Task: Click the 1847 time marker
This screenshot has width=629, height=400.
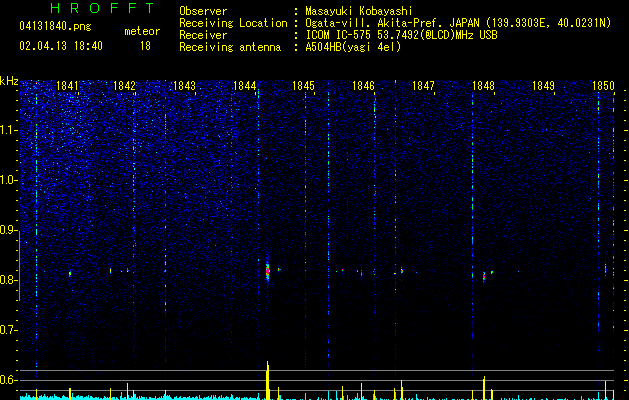Action: click(423, 86)
